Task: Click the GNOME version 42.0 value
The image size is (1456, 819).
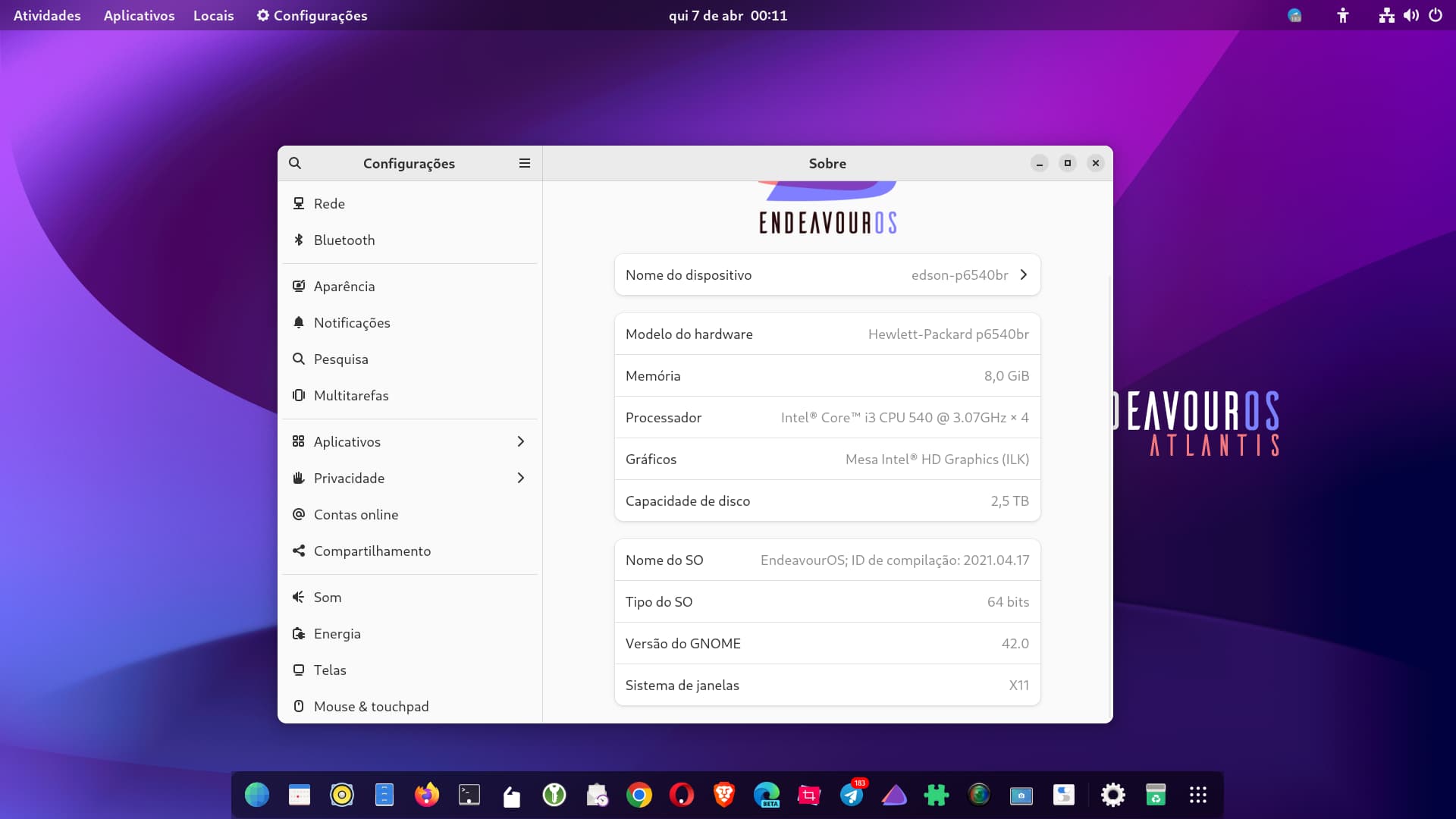Action: (1015, 644)
